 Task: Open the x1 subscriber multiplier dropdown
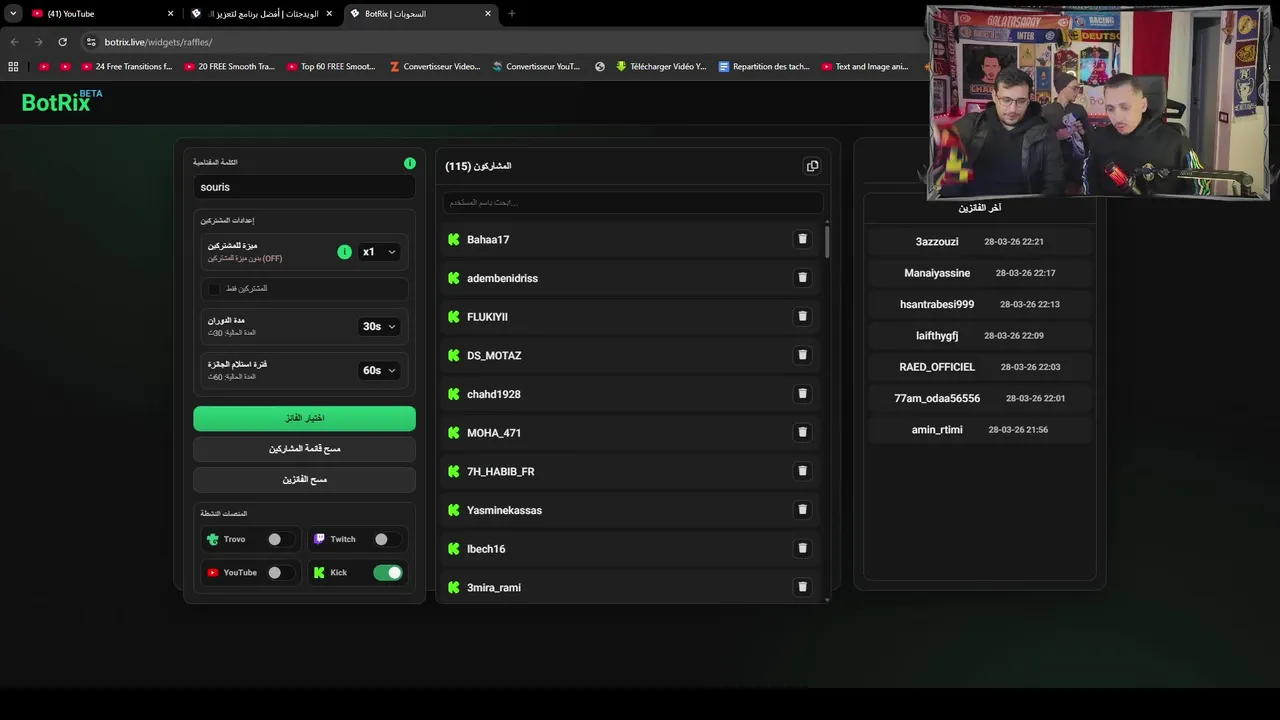coord(379,252)
